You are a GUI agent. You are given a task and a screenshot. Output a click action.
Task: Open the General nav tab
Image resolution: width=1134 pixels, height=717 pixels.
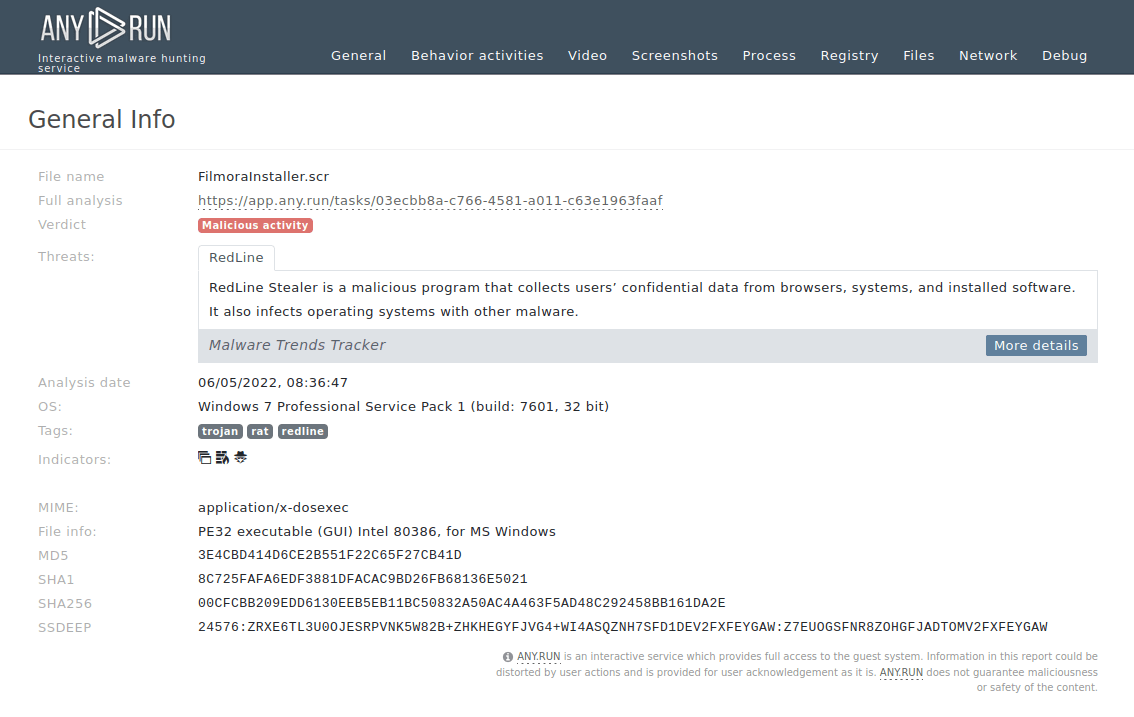(x=358, y=56)
